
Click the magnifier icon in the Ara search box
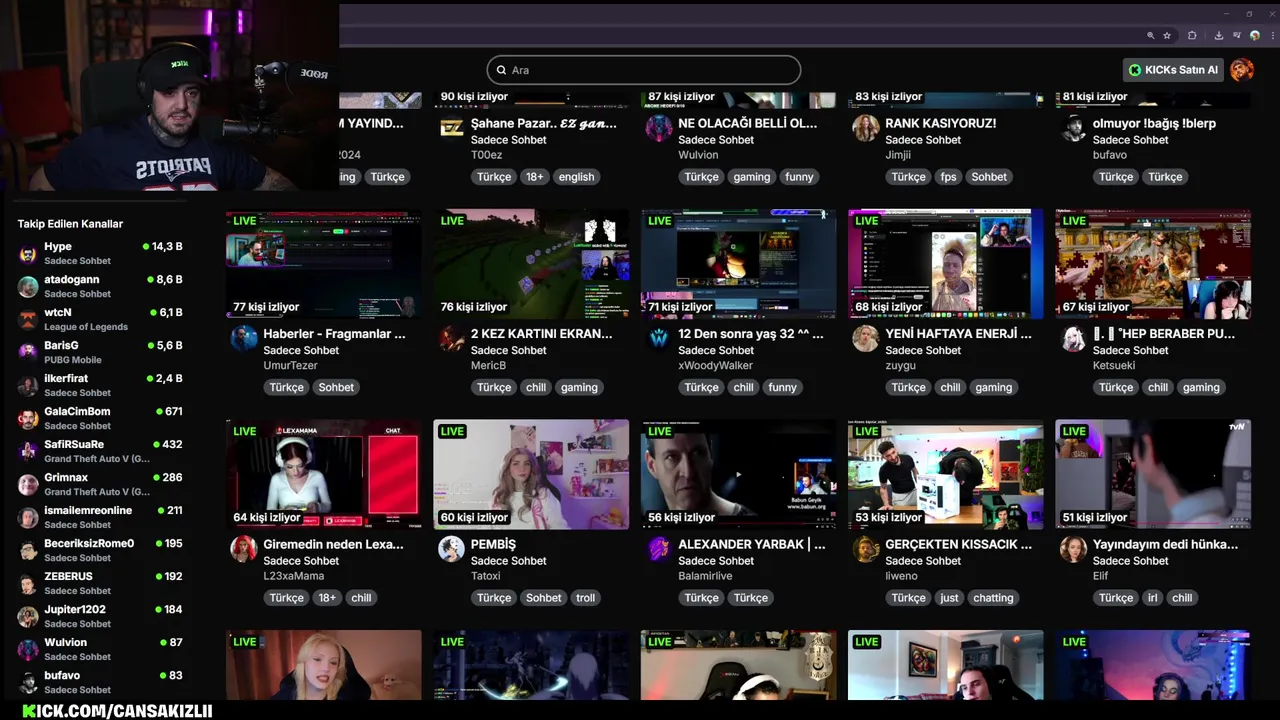501,70
